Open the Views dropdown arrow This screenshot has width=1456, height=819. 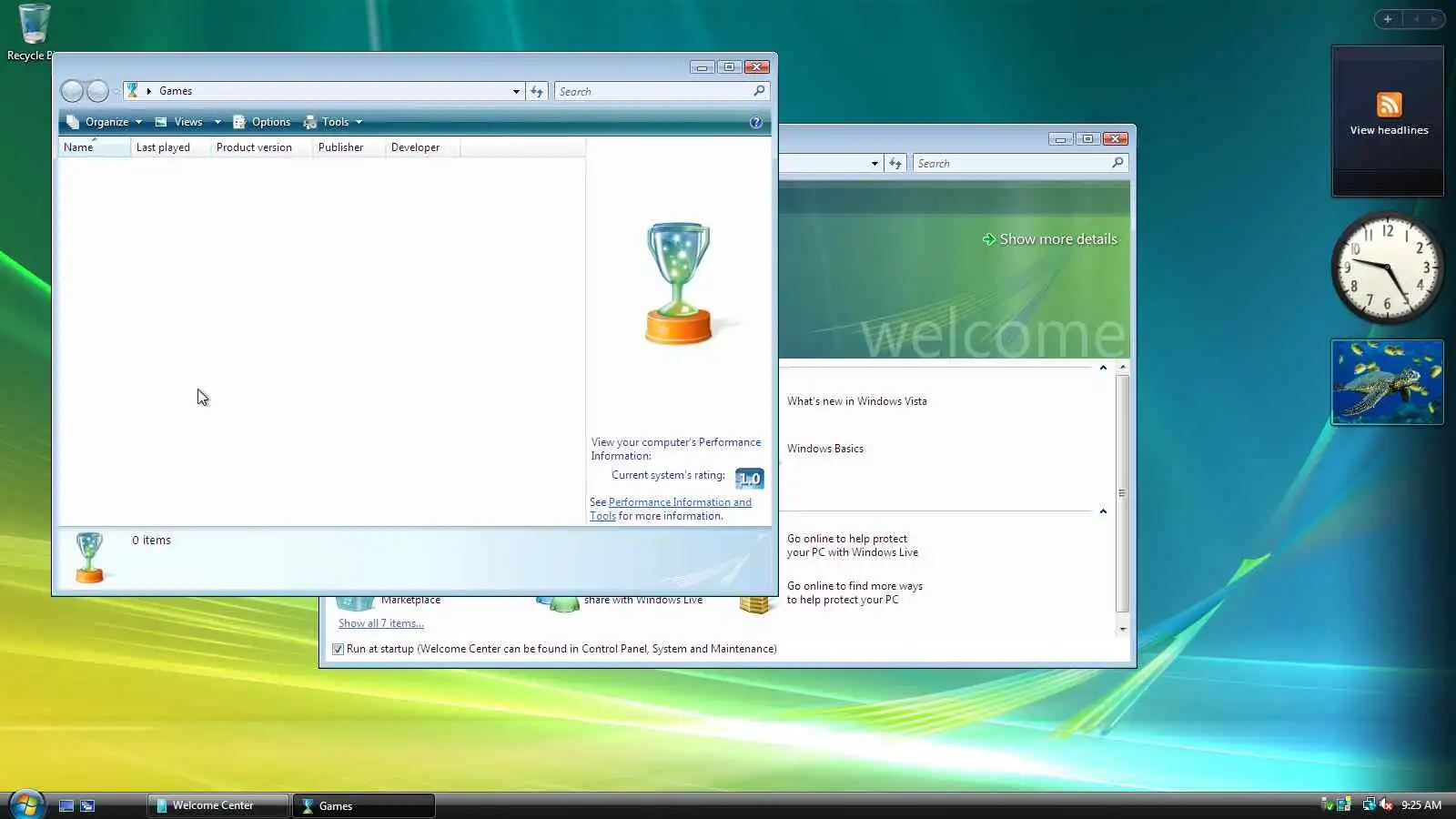click(x=217, y=122)
